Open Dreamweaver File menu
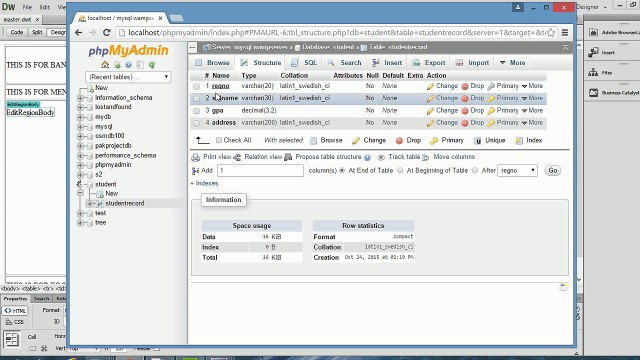The width and height of the screenshot is (640, 360). point(27,7)
